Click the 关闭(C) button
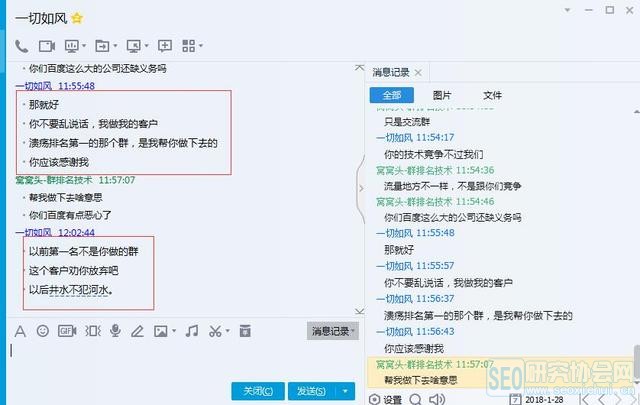Screen dimensions: 640x405 (x=258, y=391)
